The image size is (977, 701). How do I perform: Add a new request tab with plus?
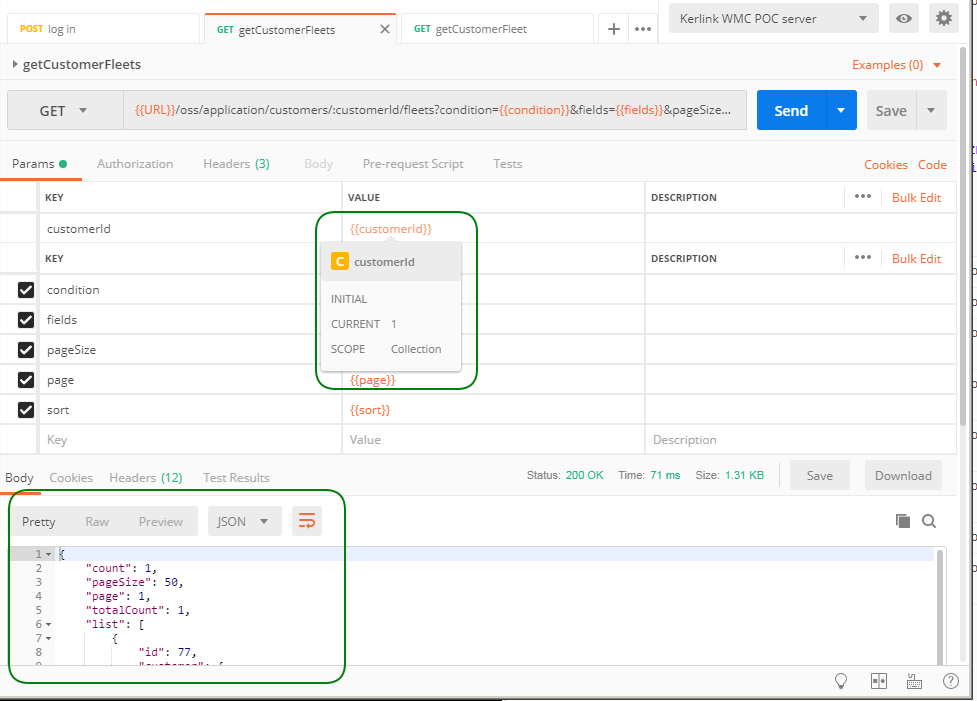(x=614, y=29)
